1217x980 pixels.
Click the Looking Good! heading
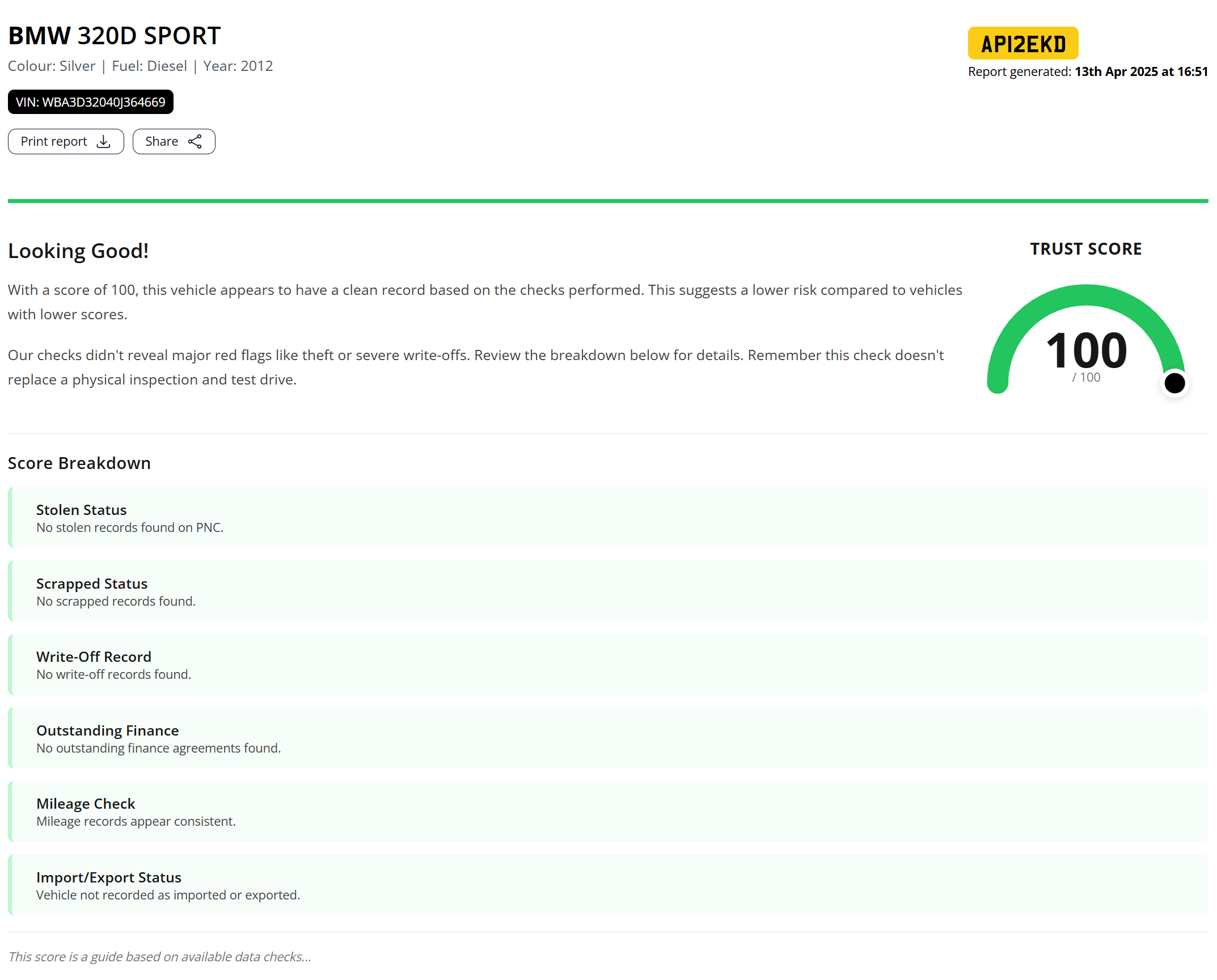click(78, 251)
